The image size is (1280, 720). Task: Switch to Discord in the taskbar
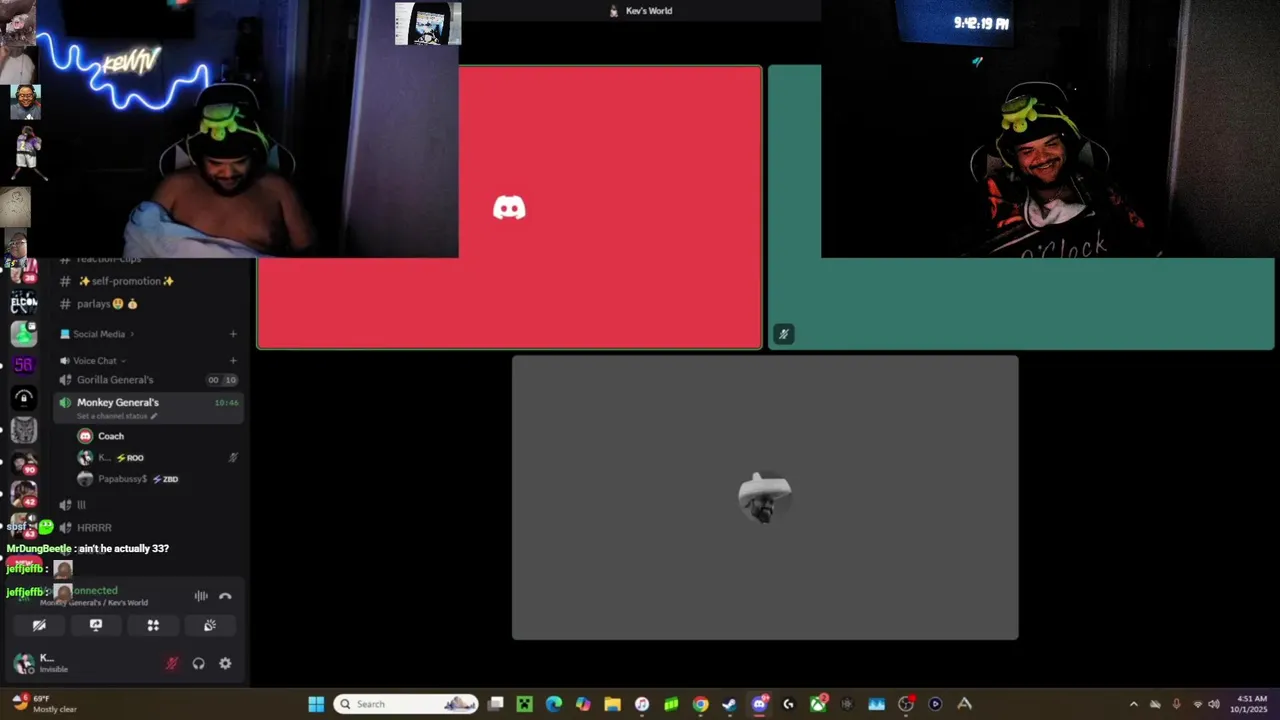[759, 704]
